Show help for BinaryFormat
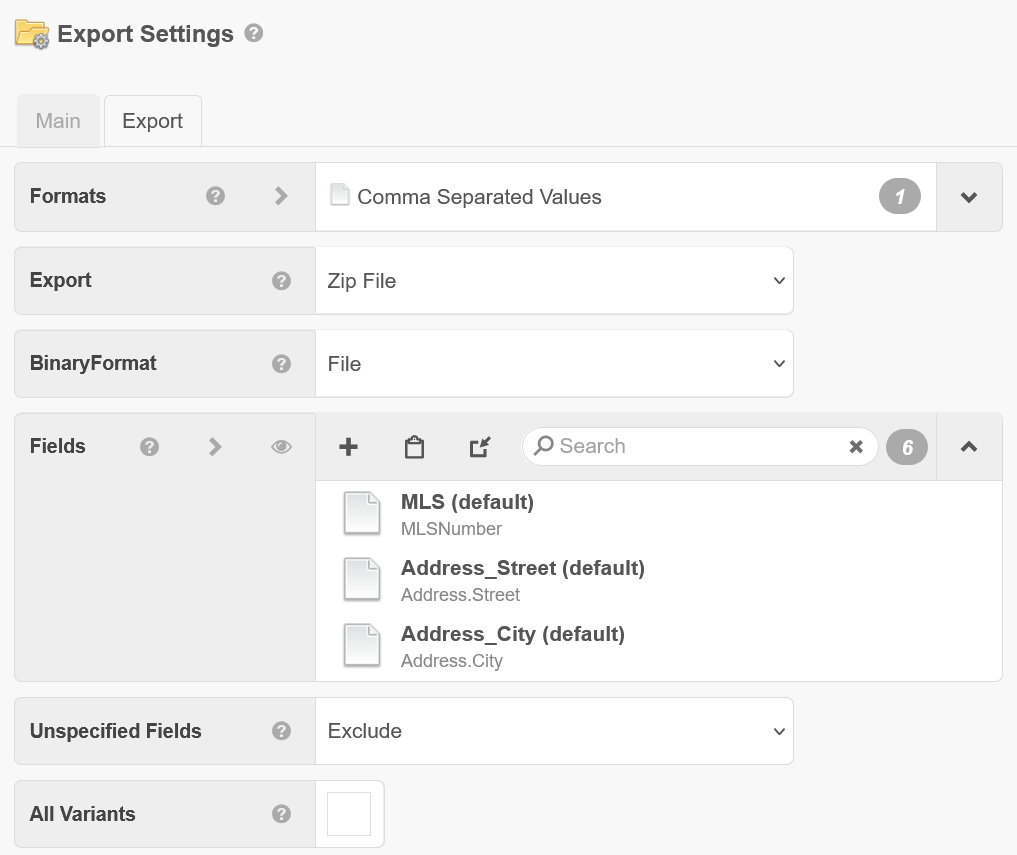The width and height of the screenshot is (1017, 855). pos(281,363)
